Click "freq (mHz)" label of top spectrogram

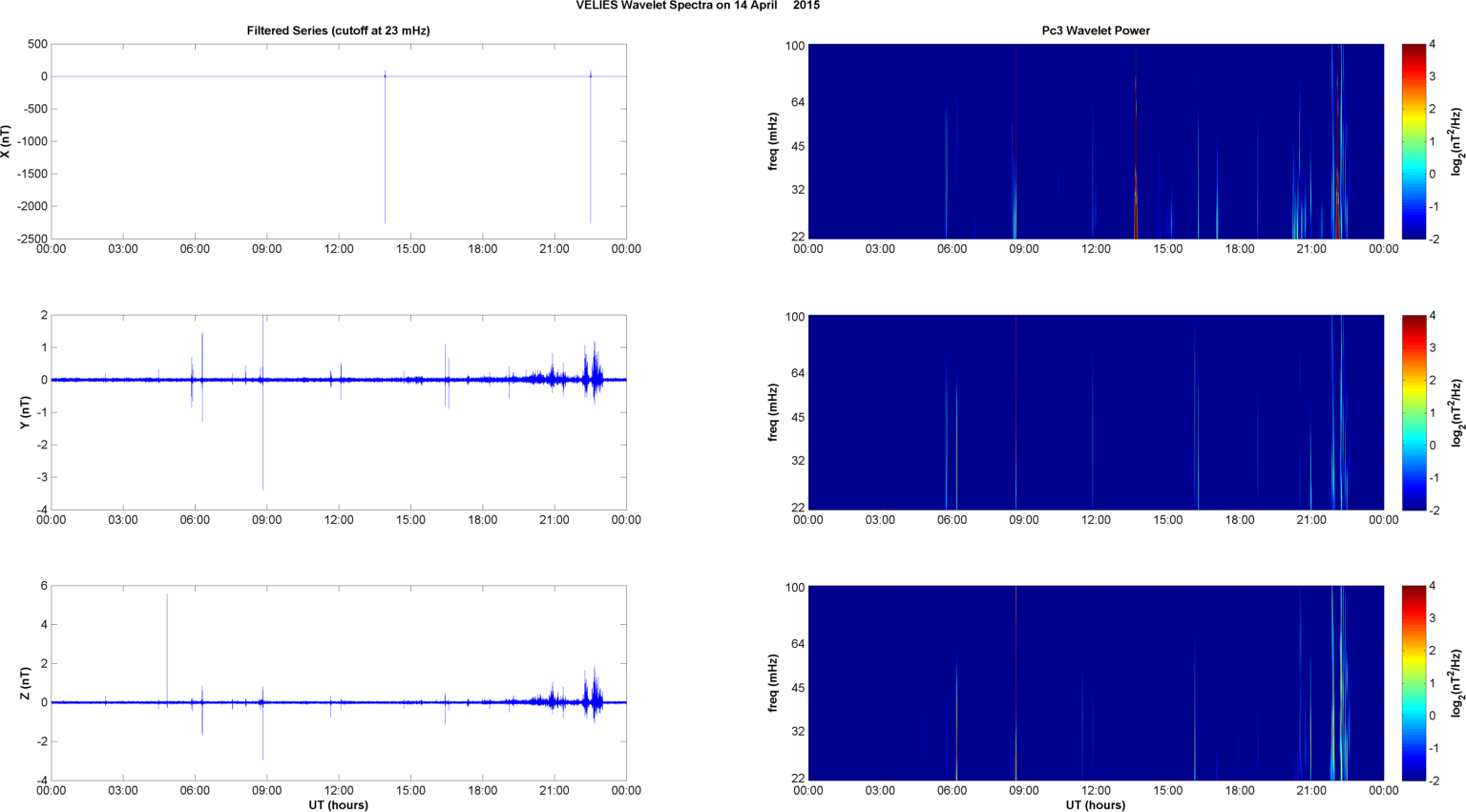[773, 141]
